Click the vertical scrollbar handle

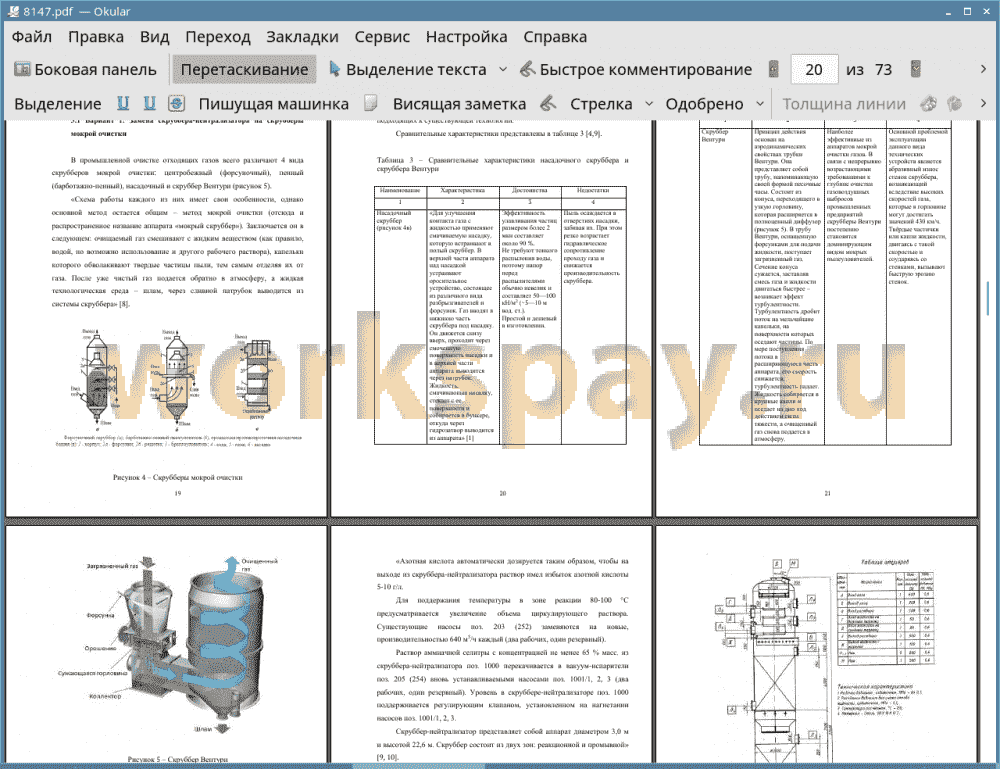(988, 298)
